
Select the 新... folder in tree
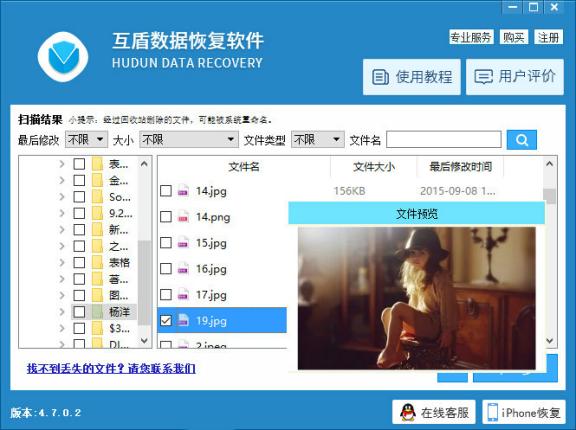[x=119, y=230]
